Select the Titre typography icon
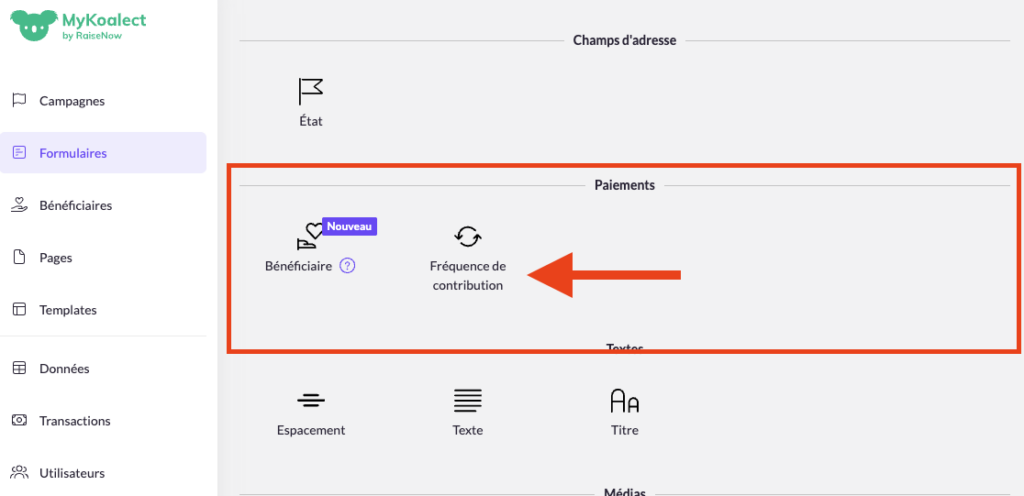Screen dimensions: 1024x496 coord(624,401)
